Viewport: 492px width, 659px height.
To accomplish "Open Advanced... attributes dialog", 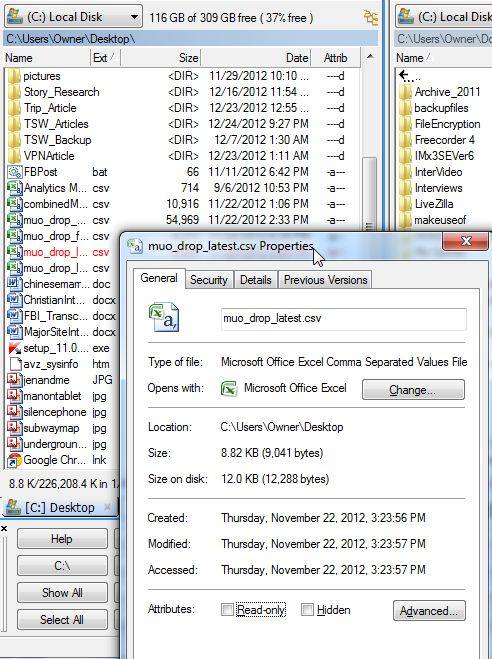I will click(x=429, y=610).
